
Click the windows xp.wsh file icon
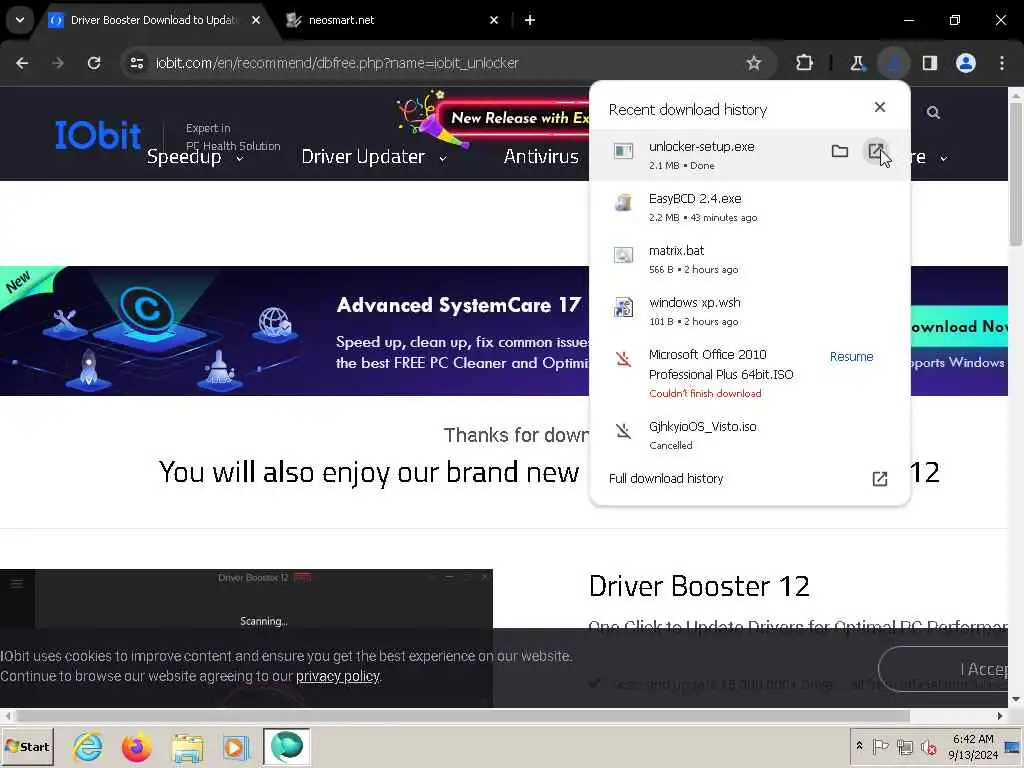(x=624, y=307)
